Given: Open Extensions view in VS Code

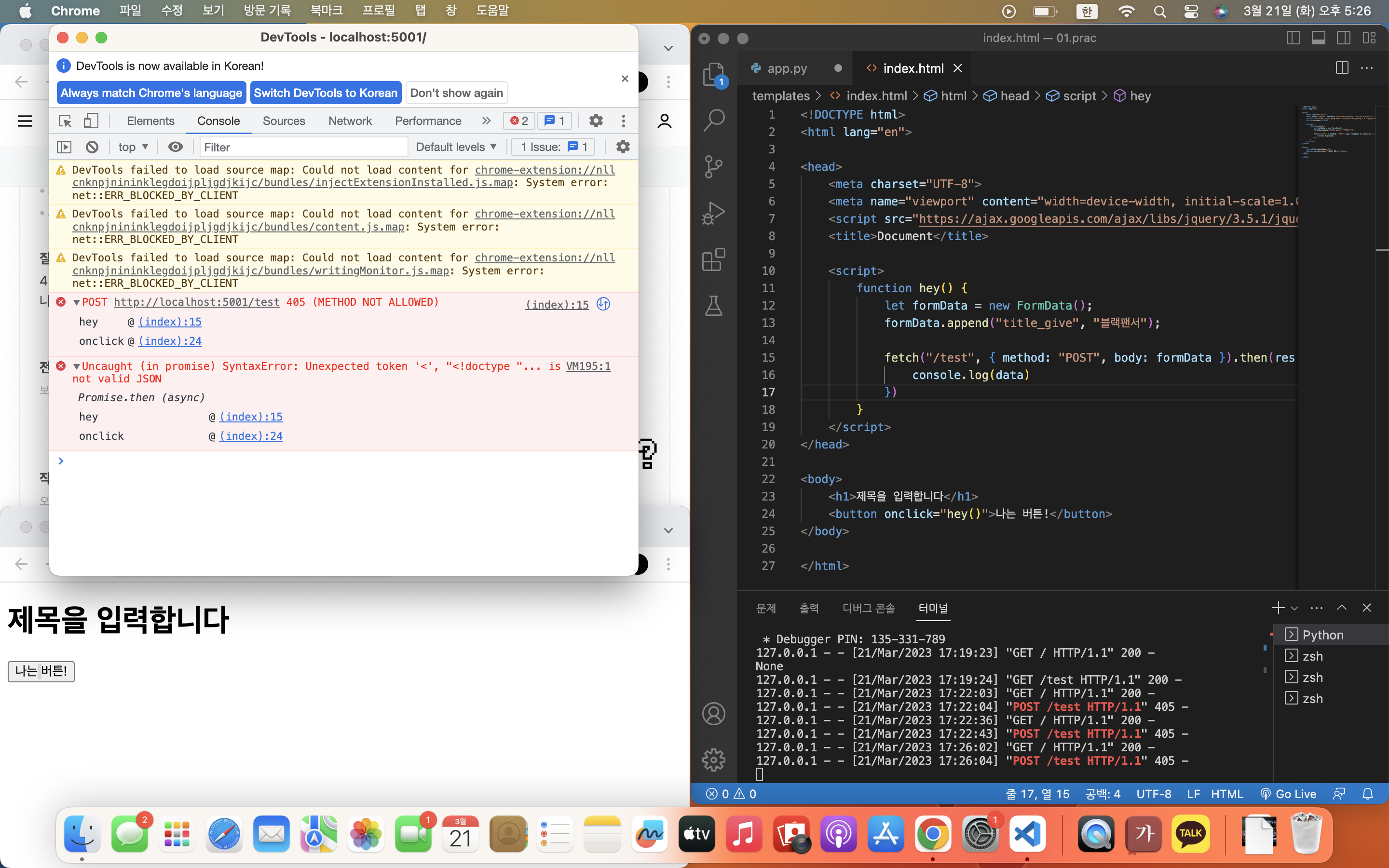Looking at the screenshot, I should (x=713, y=259).
